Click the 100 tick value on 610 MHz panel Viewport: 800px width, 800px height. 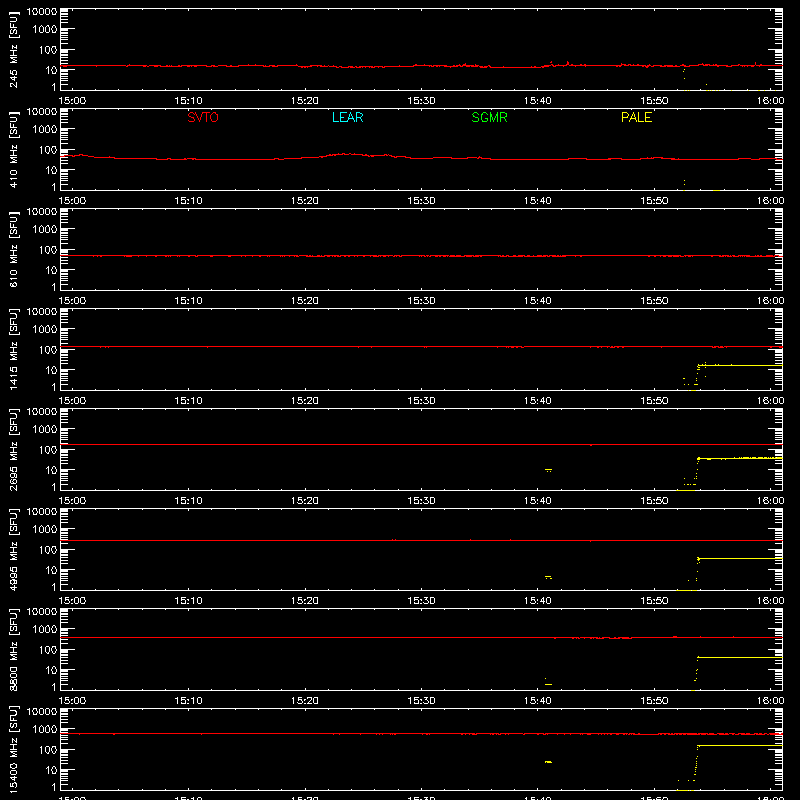coord(48,249)
